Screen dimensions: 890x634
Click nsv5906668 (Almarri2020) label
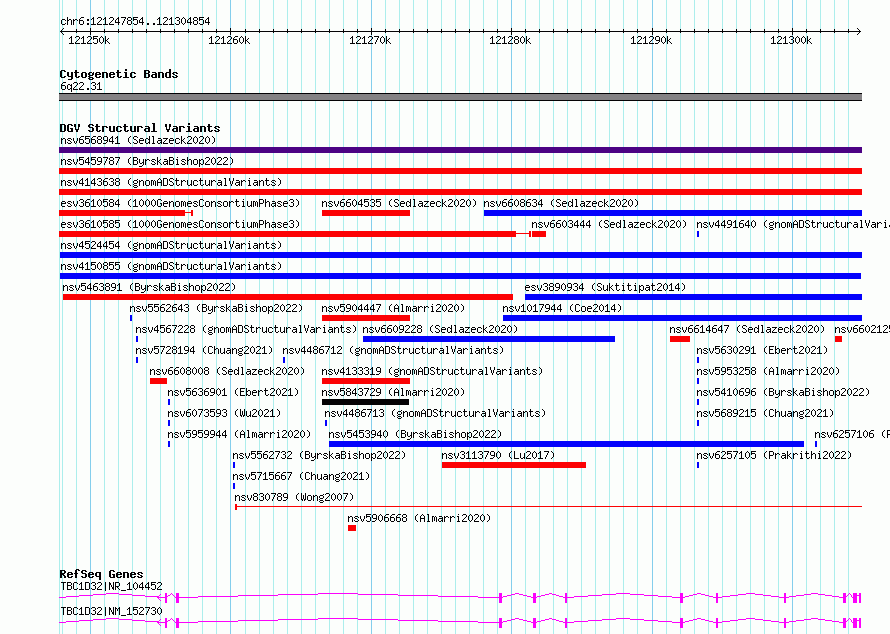(x=419, y=518)
